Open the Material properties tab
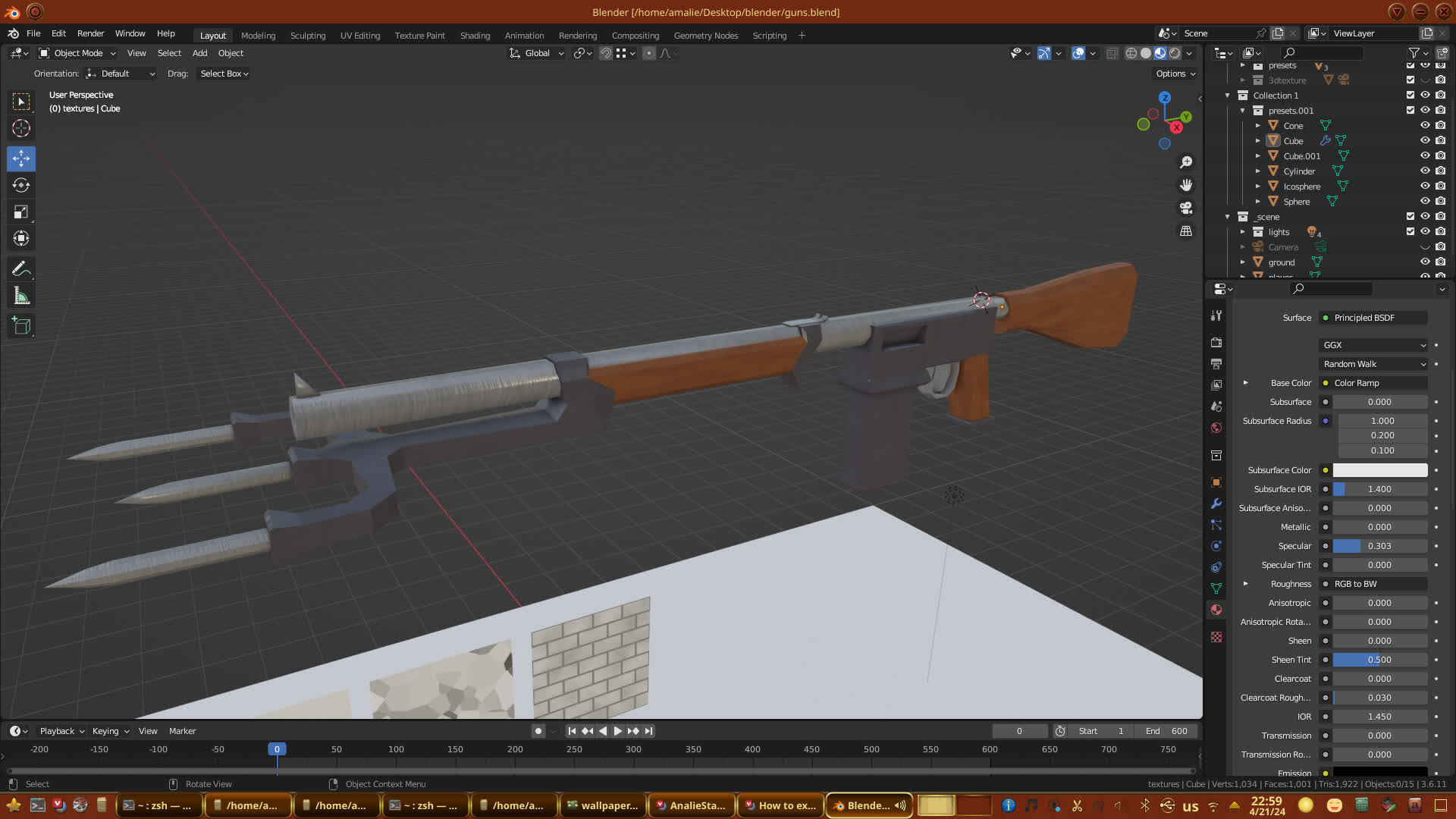The image size is (1456, 819). (1216, 610)
